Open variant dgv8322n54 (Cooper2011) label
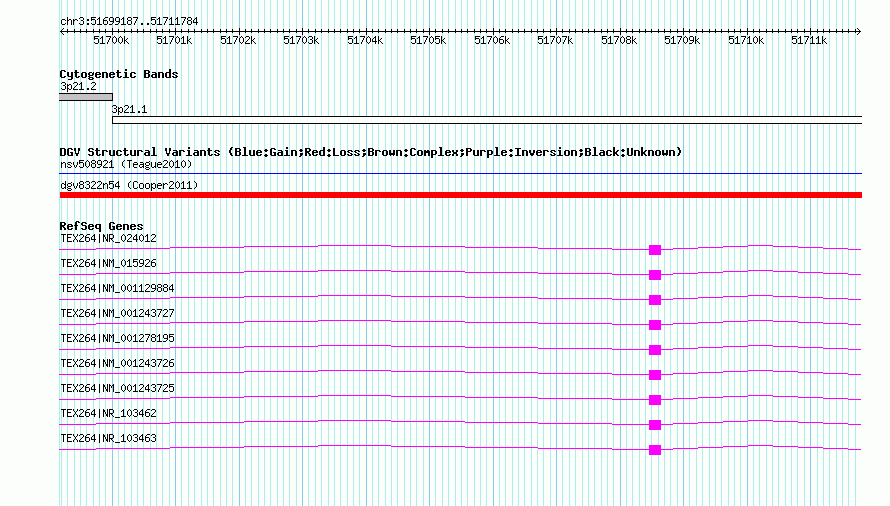Screen dimensions: 890x506 129,185
